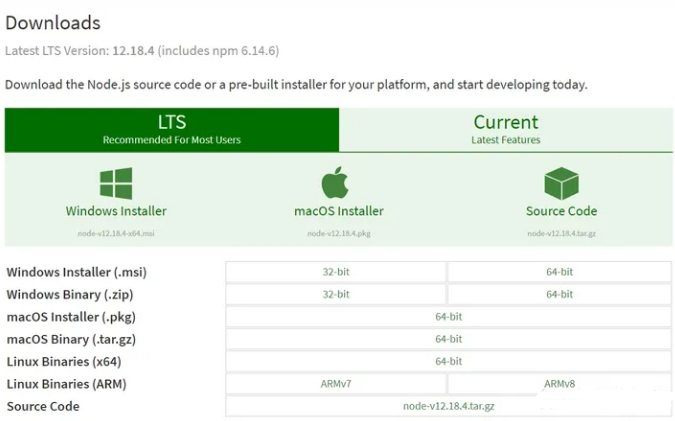Viewport: 675px width, 421px height.
Task: Switch to the Current Latest Features tab
Action: point(506,130)
